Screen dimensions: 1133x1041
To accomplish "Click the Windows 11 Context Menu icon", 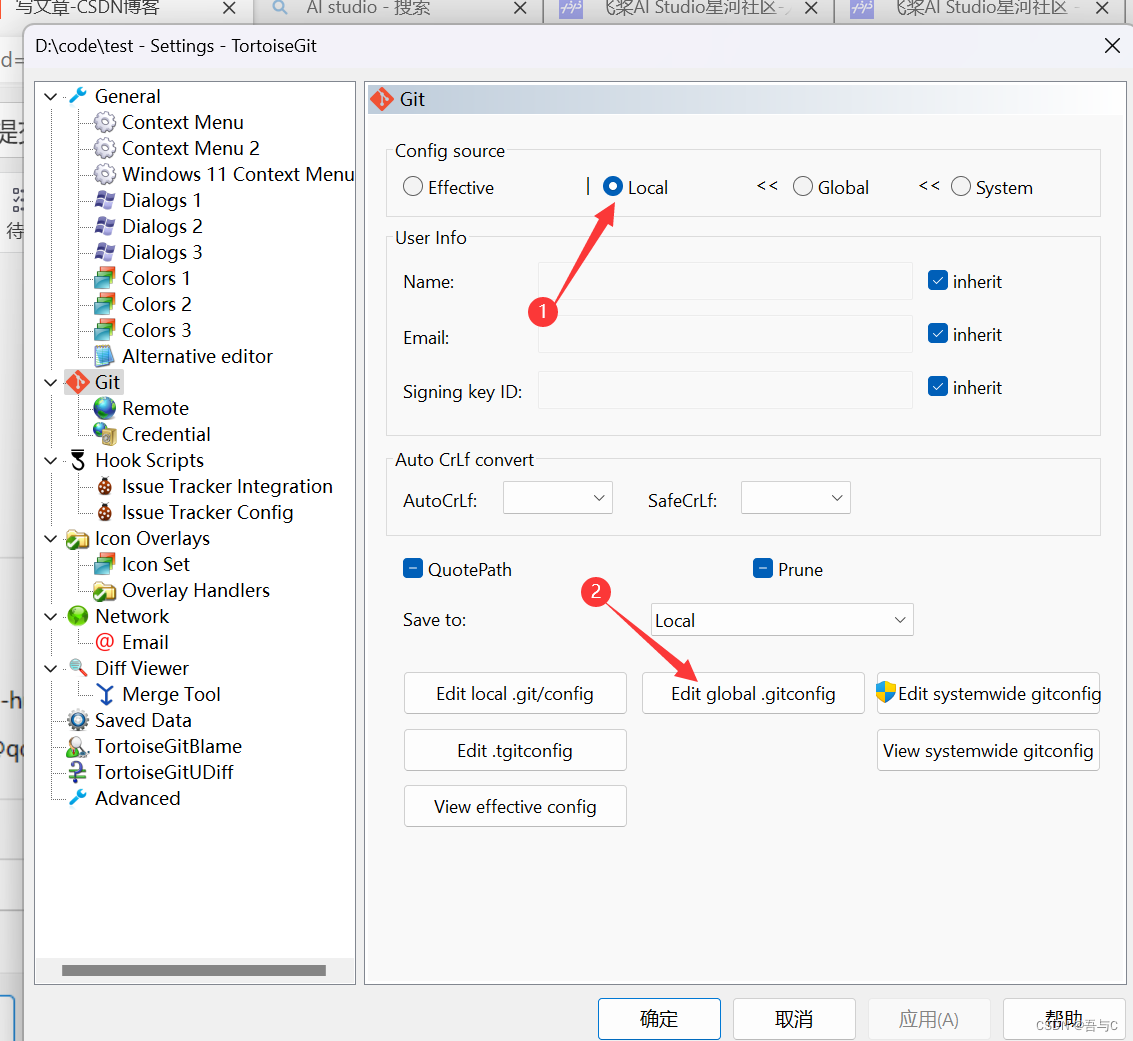I will [105, 174].
